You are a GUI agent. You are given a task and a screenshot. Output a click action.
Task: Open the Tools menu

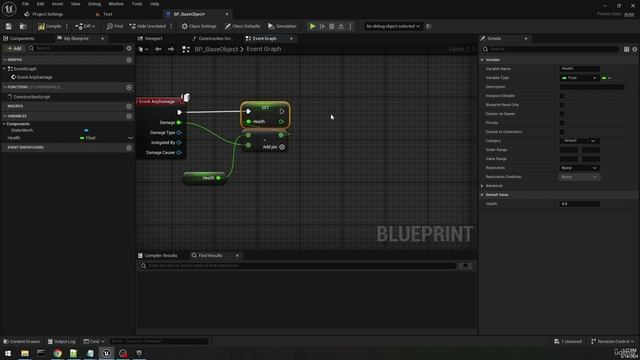coord(137,4)
